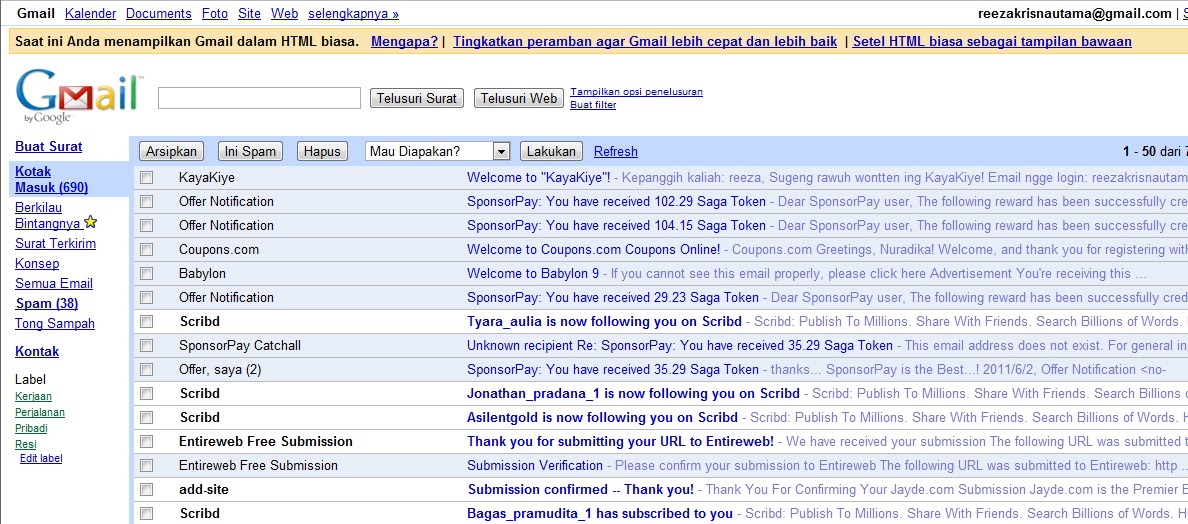
Task: Open Berkilau Bintangnya folder
Action: pos(49,215)
